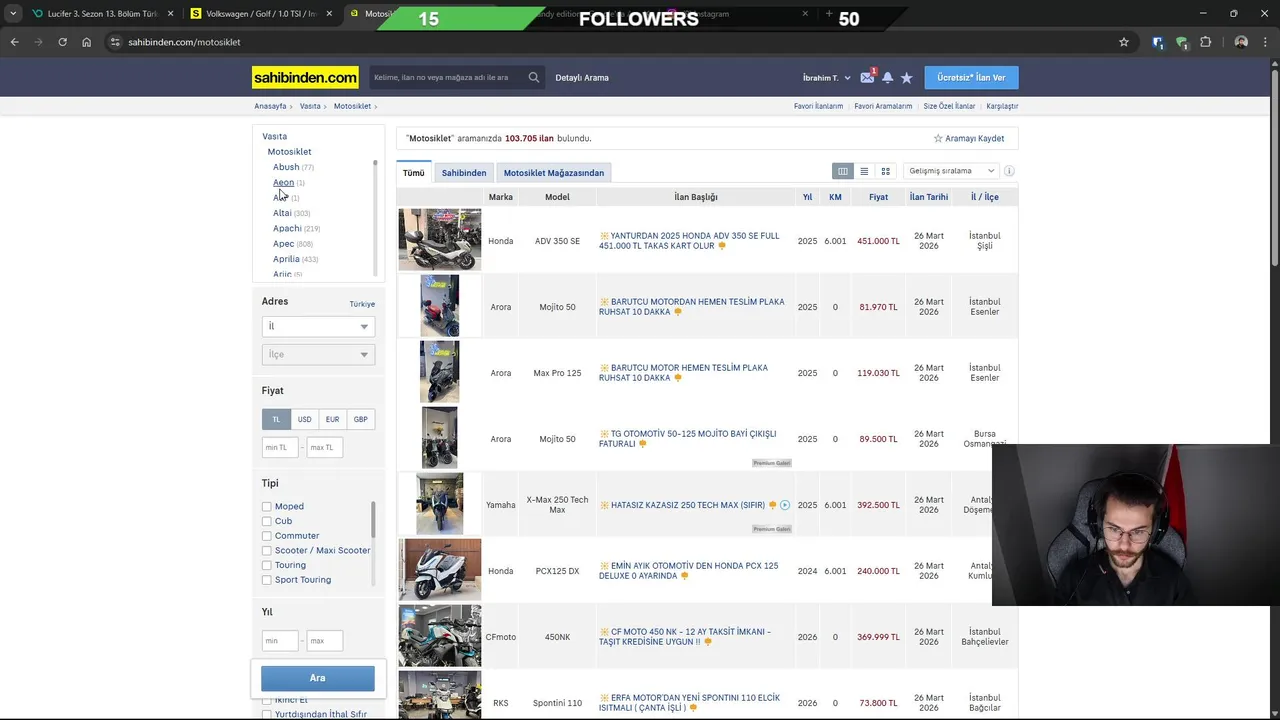This screenshot has height=720, width=1280.
Task: Open Size Özel İlanlar link
Action: point(949,106)
